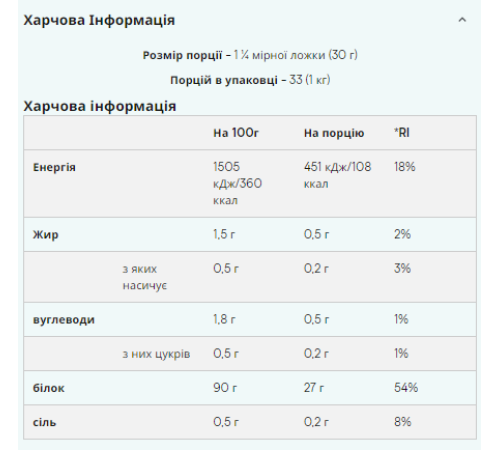Collapse the Харчова Інформація section chevron
The image size is (500, 450).
pyautogui.click(x=462, y=20)
